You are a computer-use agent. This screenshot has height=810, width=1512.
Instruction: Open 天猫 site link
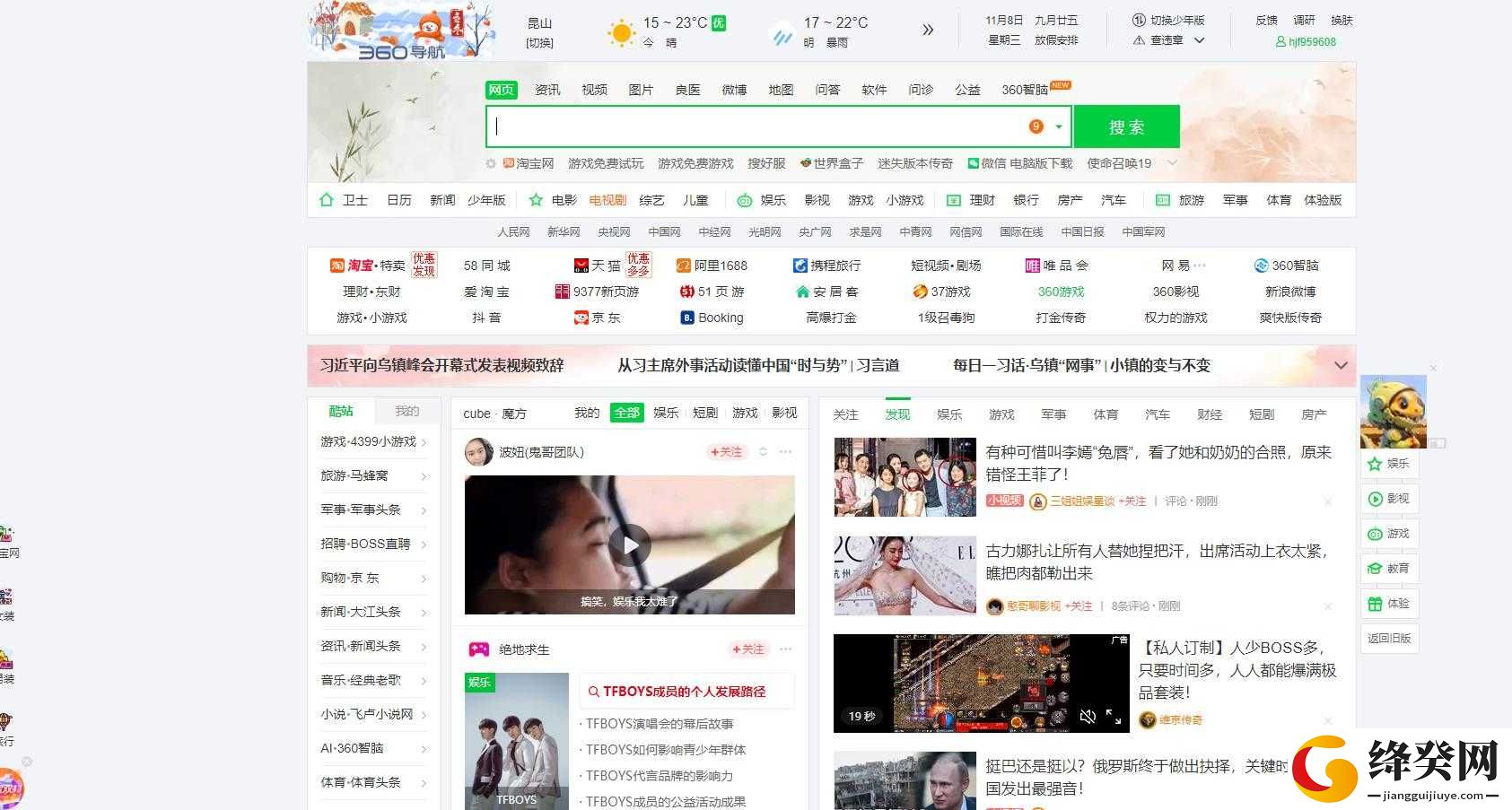(x=598, y=266)
